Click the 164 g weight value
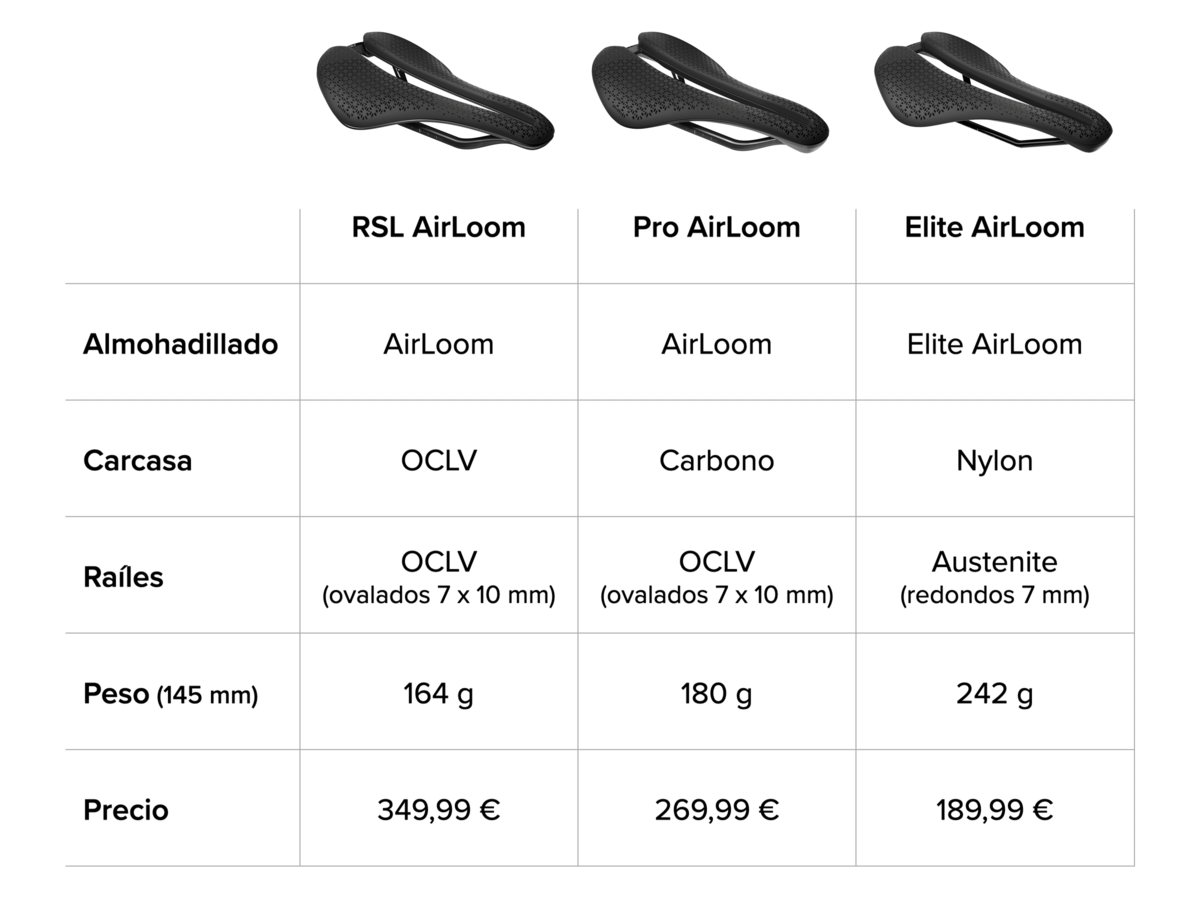Image resolution: width=1200 pixels, height=900 pixels. [x=438, y=694]
